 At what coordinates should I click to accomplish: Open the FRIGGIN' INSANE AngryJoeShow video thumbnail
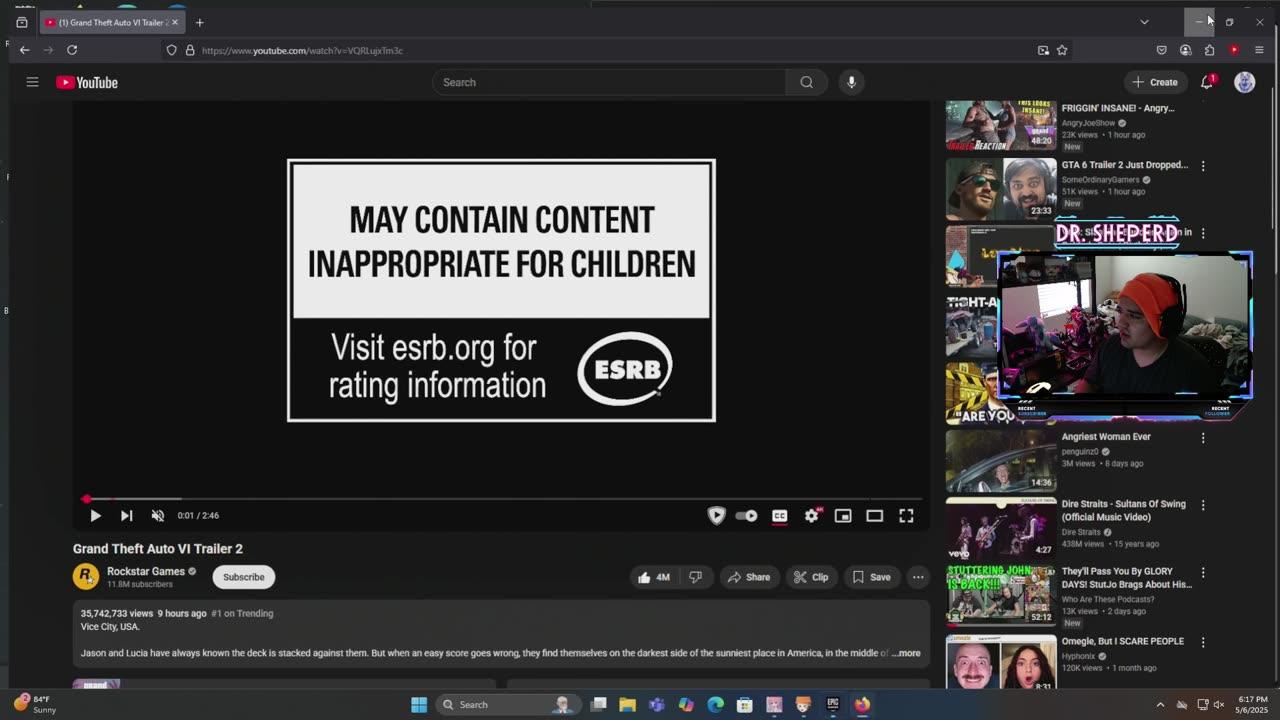1001,125
